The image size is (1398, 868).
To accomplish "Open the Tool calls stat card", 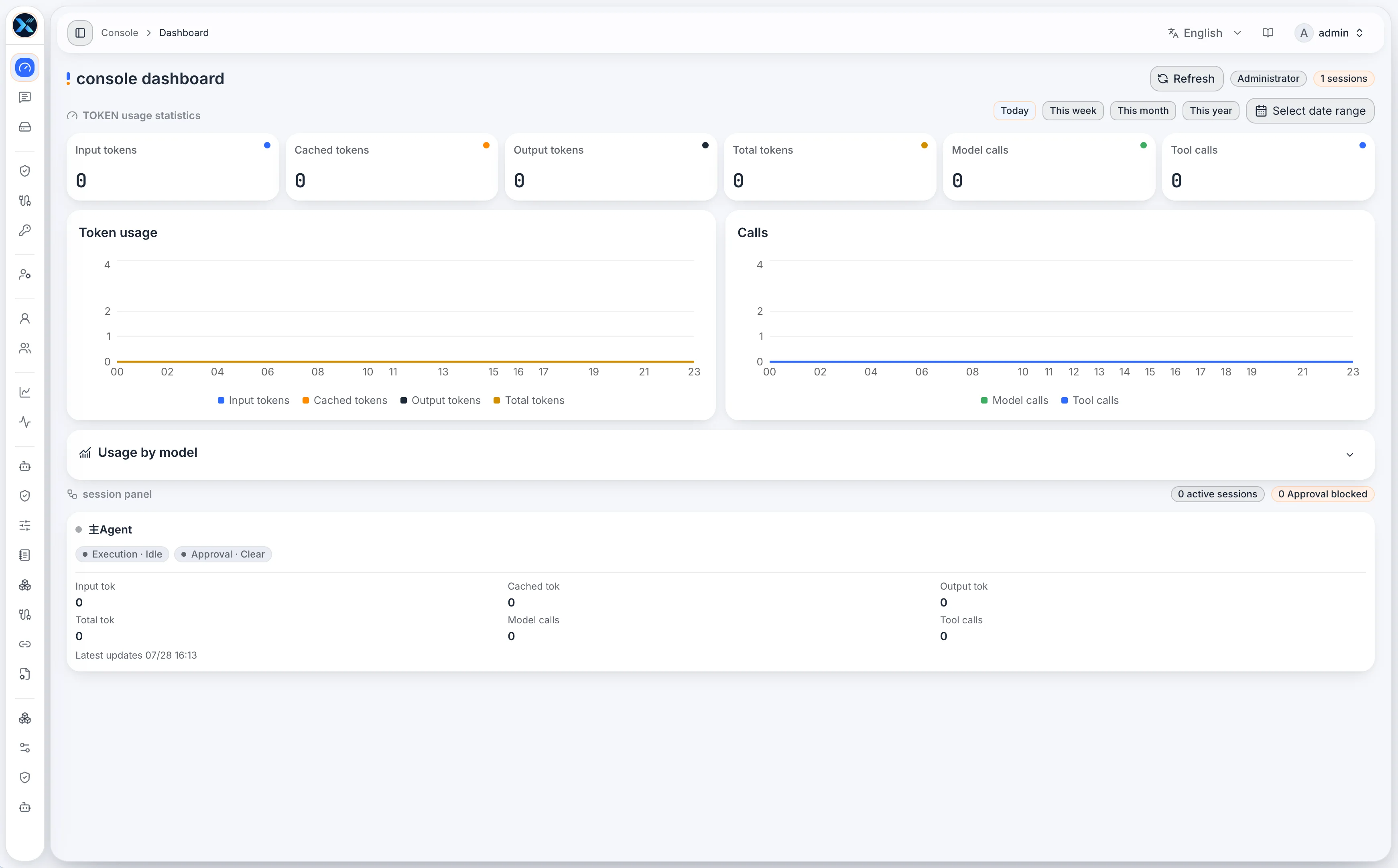I will (1268, 167).
